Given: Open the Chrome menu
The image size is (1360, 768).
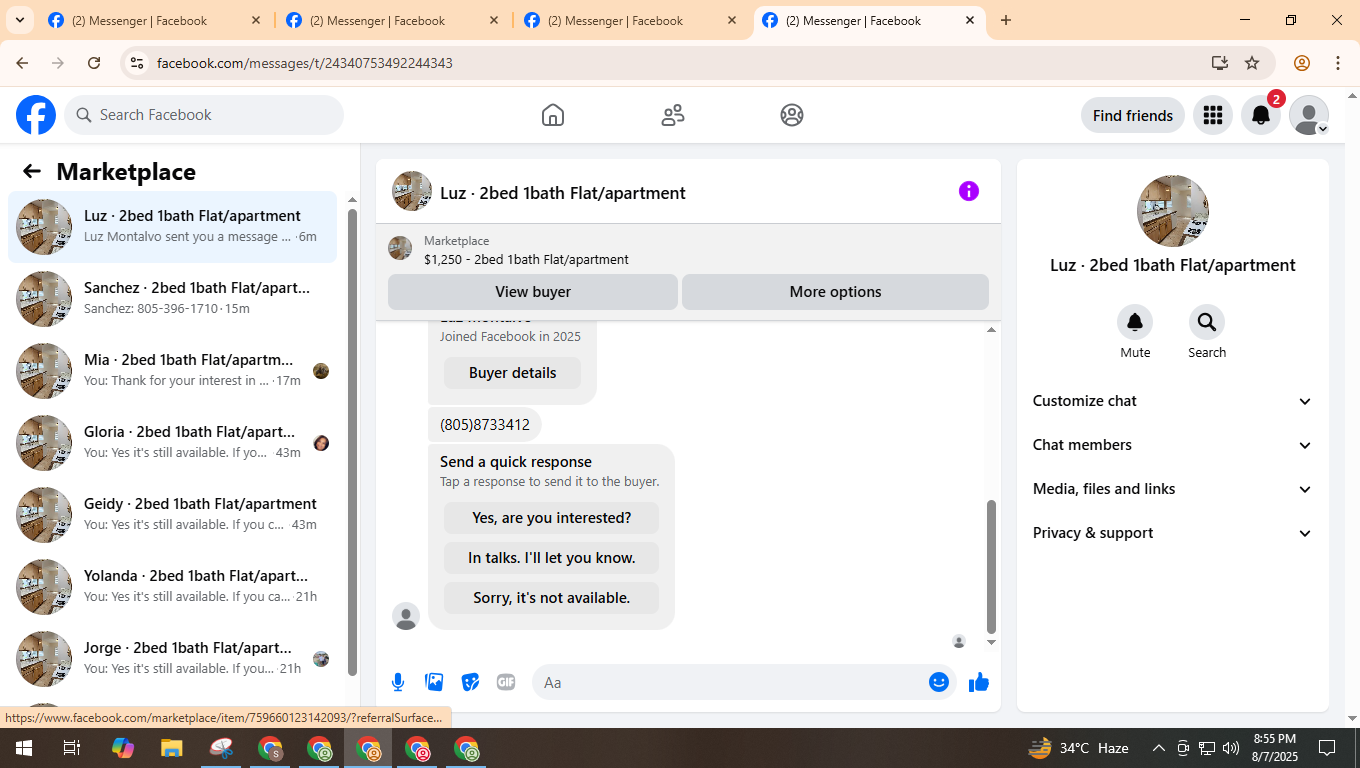Looking at the screenshot, I should coord(1338,63).
